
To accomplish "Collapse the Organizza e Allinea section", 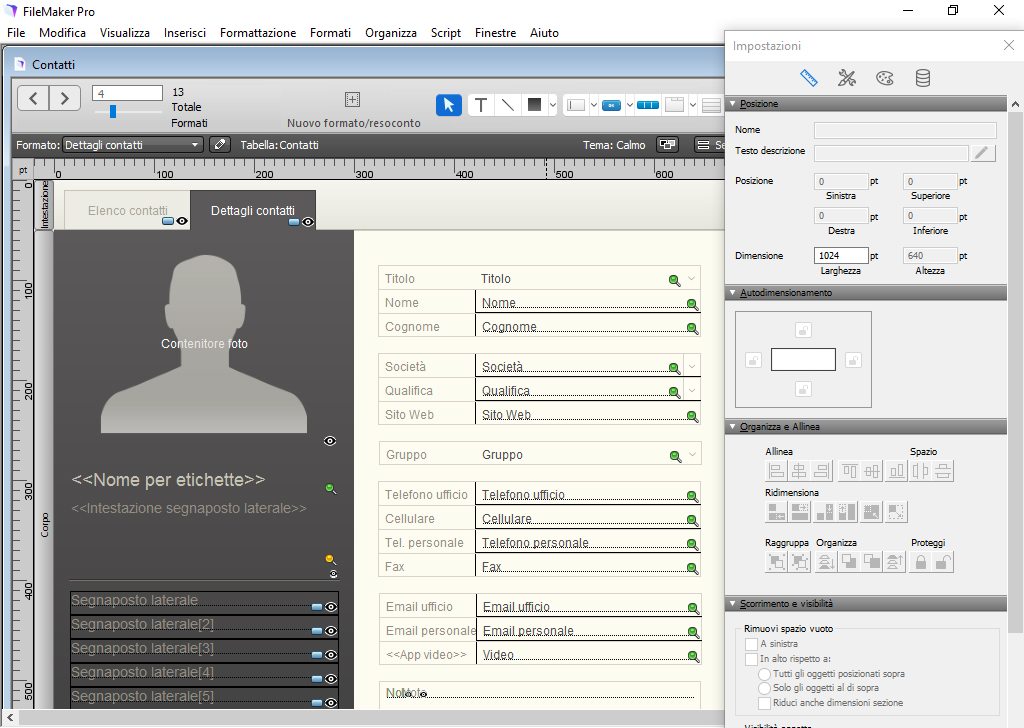I will (733, 427).
